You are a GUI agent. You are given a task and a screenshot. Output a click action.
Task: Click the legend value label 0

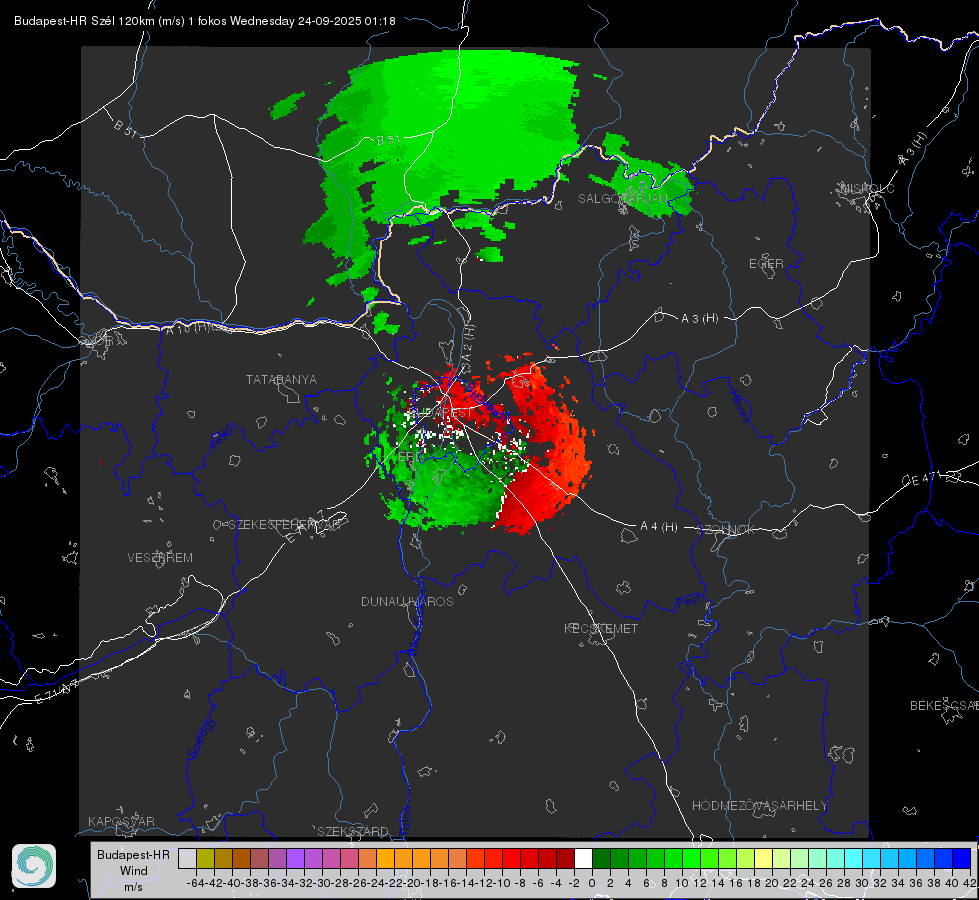592,883
